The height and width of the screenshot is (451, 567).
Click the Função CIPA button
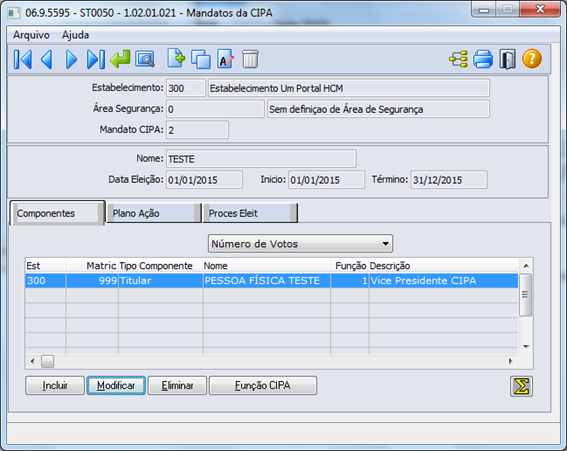click(x=263, y=386)
